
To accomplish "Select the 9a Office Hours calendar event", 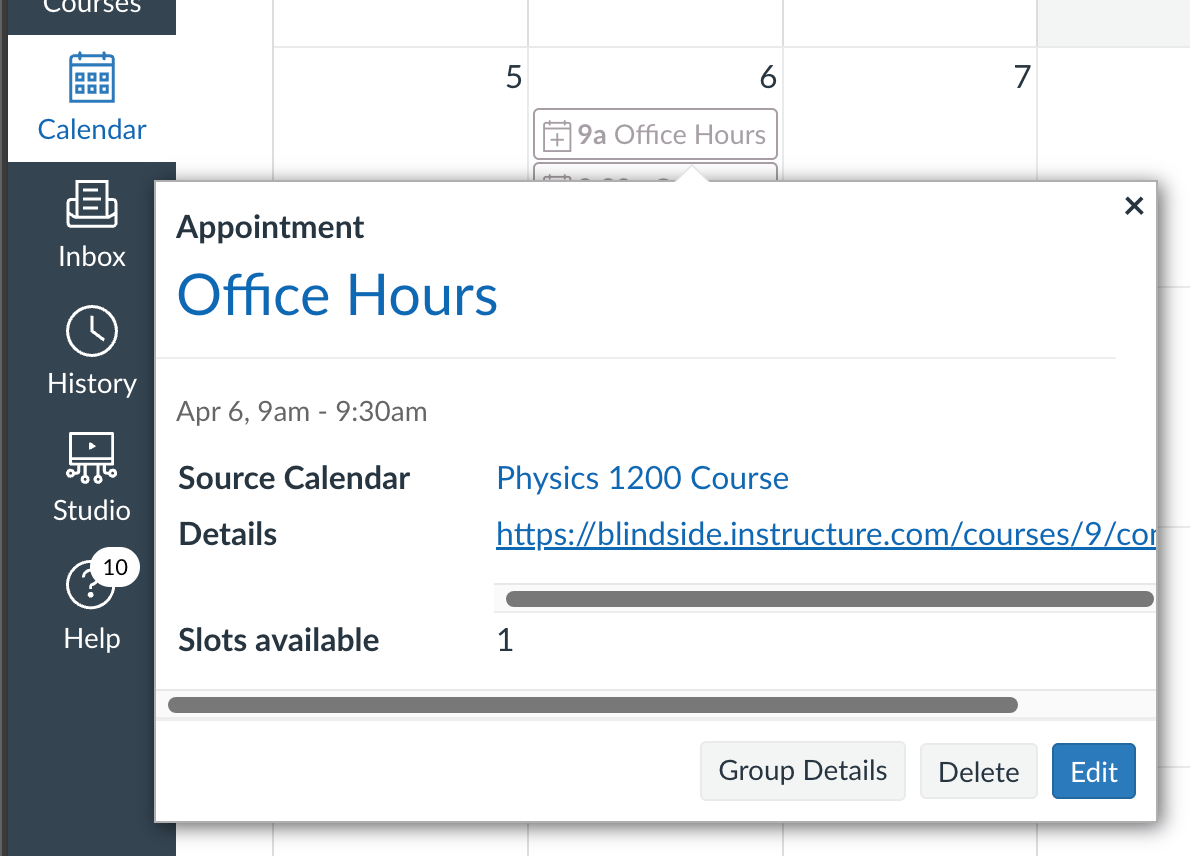I will (x=656, y=134).
